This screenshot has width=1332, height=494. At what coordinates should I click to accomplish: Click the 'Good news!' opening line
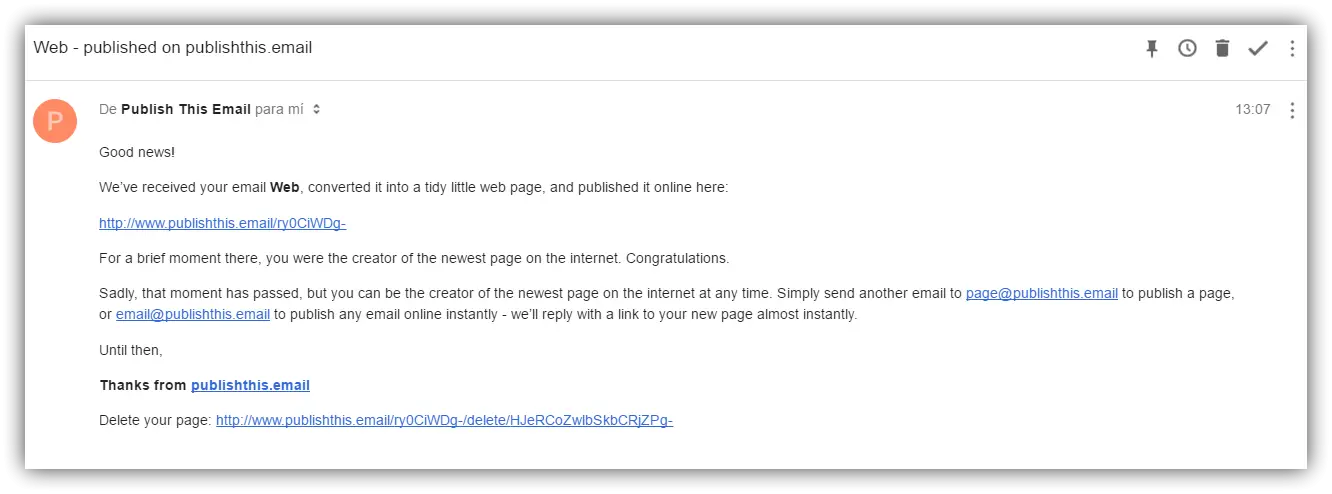tap(137, 152)
